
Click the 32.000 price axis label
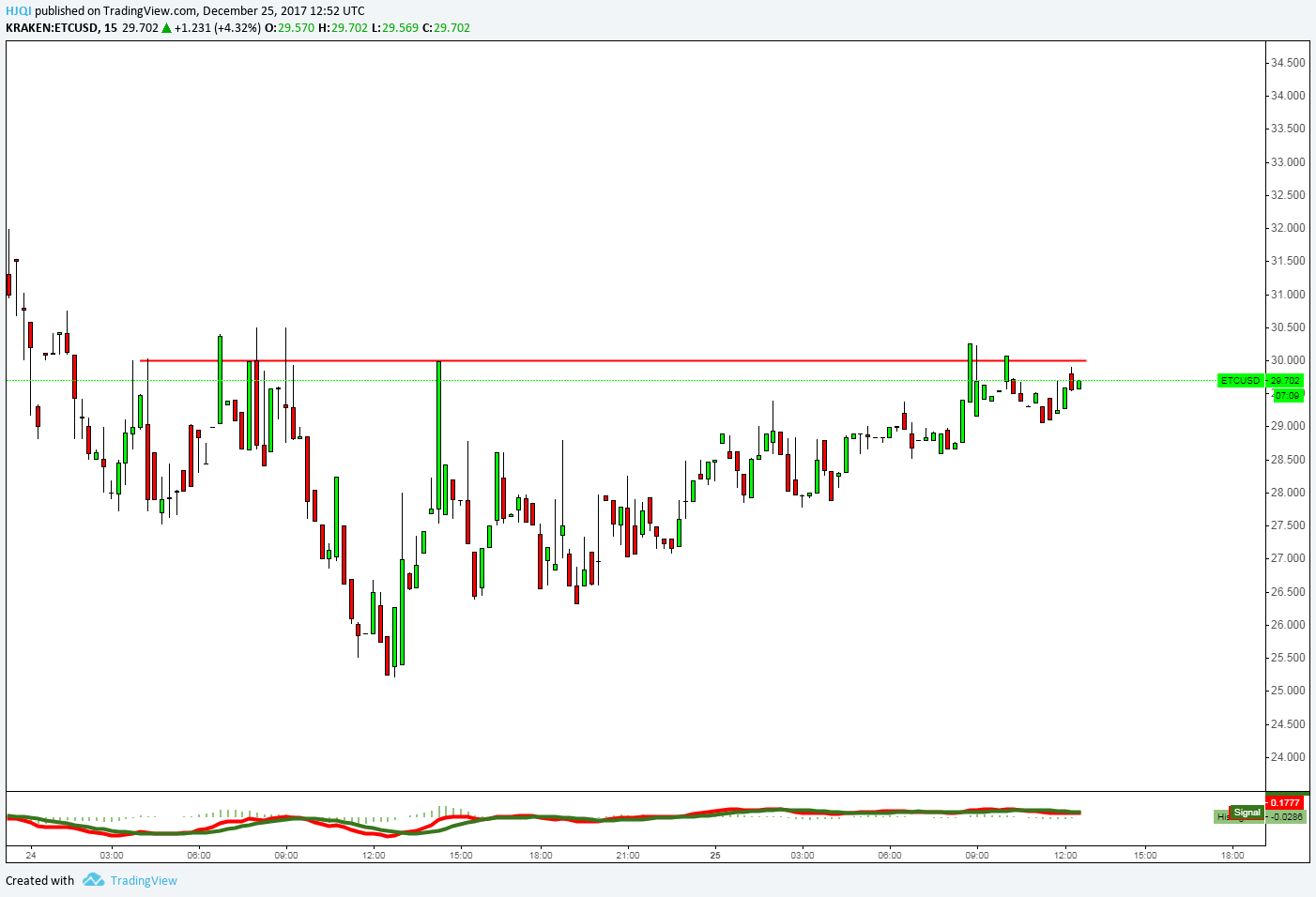[x=1287, y=228]
